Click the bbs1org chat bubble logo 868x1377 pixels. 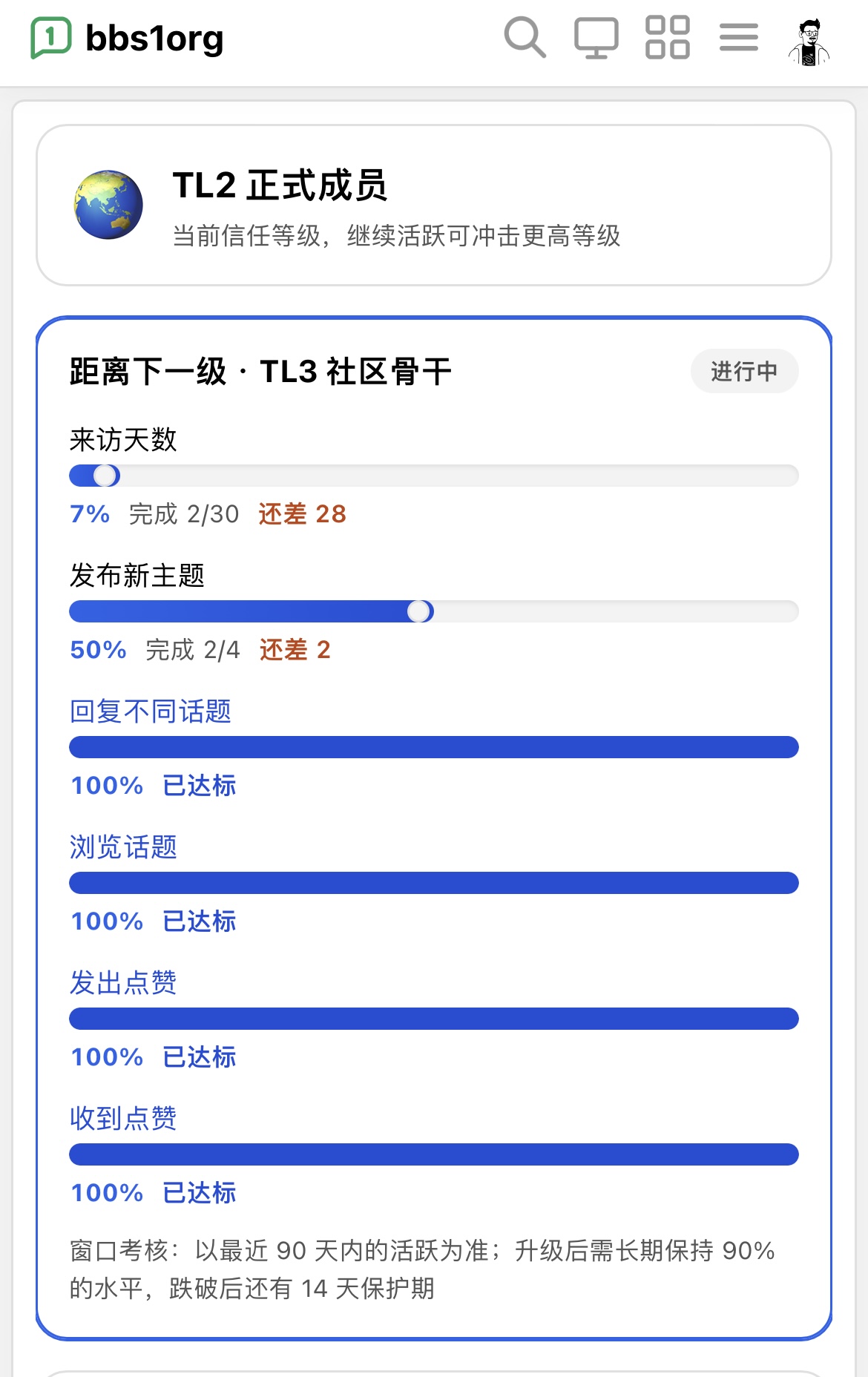click(51, 37)
